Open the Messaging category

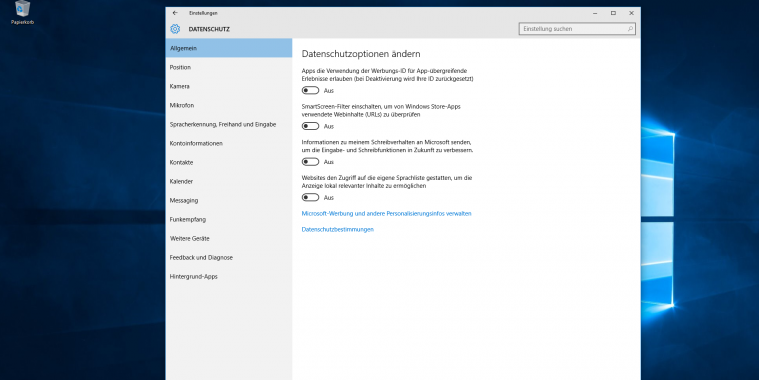pyautogui.click(x=229, y=200)
